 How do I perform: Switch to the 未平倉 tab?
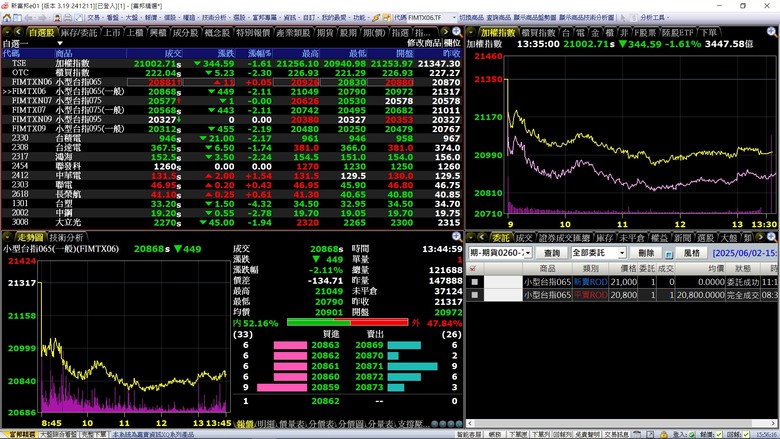click(632, 238)
